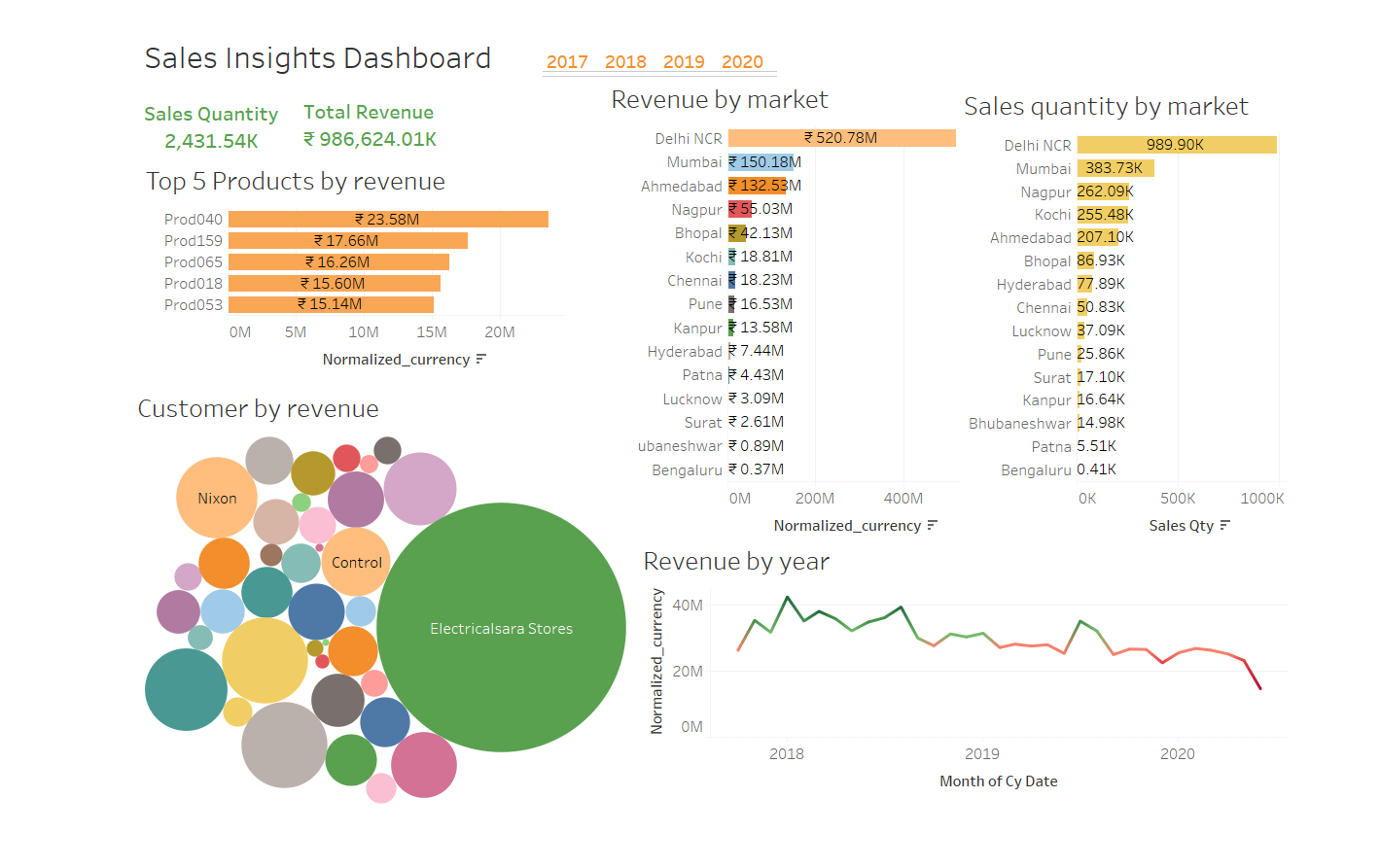Viewport: 1380px width, 868px height.
Task: Switch to the 2020 view
Action: tap(742, 61)
